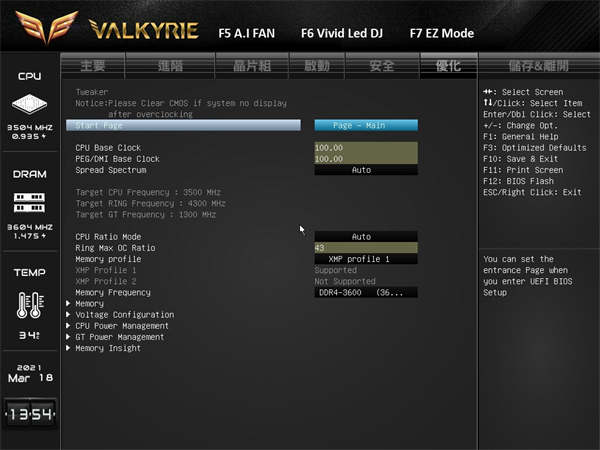This screenshot has width=600, height=450.
Task: Click the 3604 MHZ DRAM speed reading
Action: point(30,227)
